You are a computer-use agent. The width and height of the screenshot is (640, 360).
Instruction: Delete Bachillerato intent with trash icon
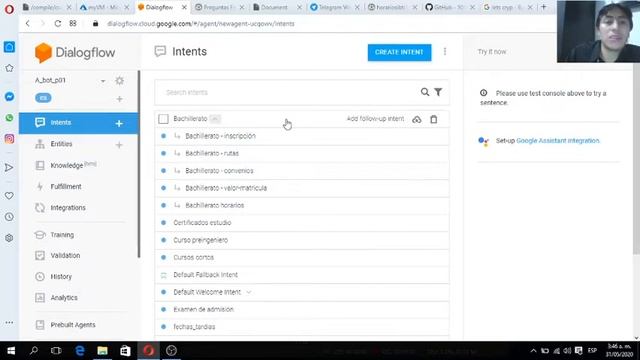point(434,119)
